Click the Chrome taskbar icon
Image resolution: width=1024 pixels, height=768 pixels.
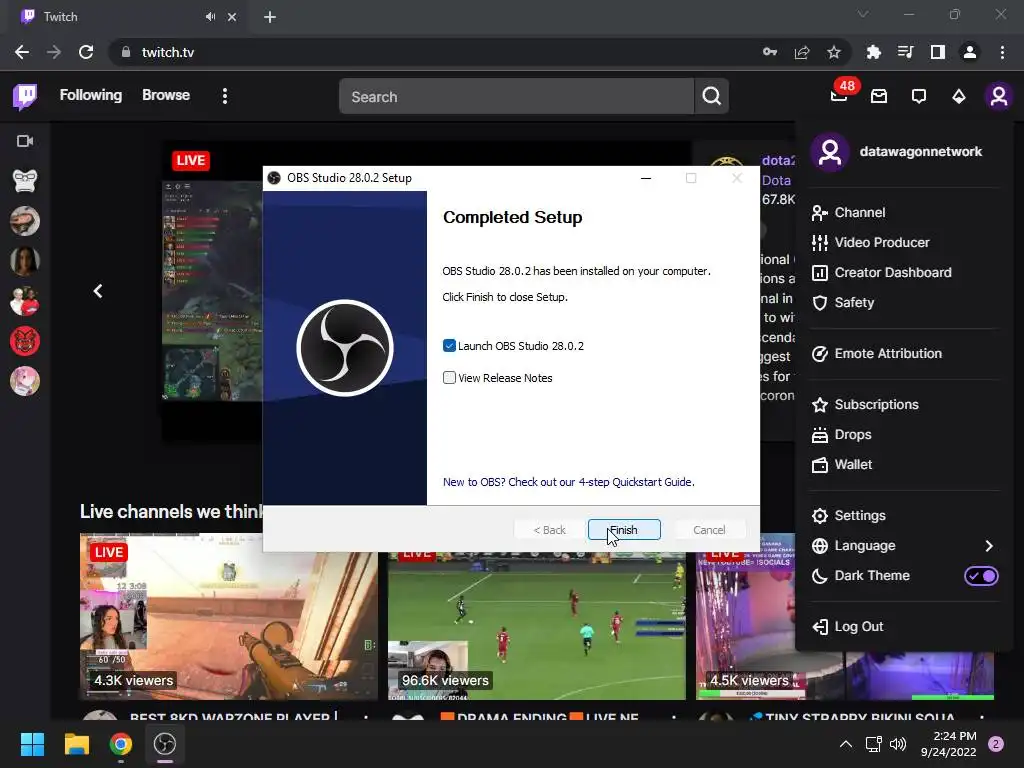(120, 744)
